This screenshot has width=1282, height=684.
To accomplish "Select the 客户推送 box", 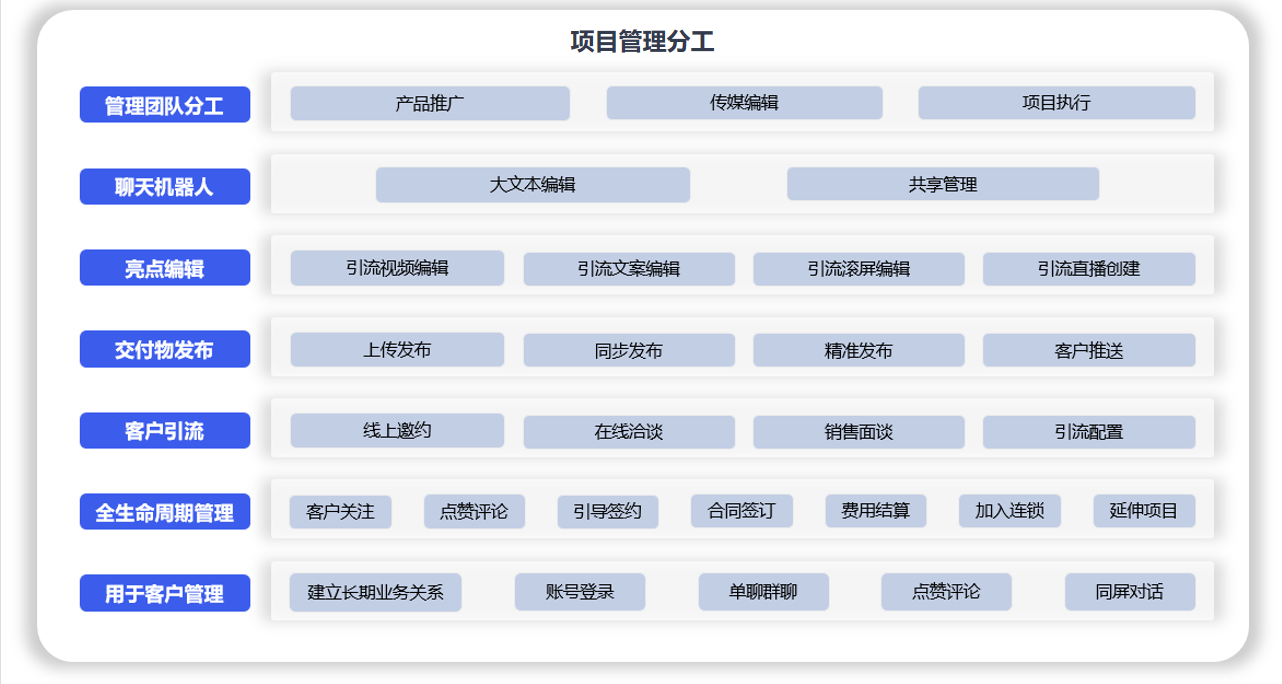I will [1088, 351].
